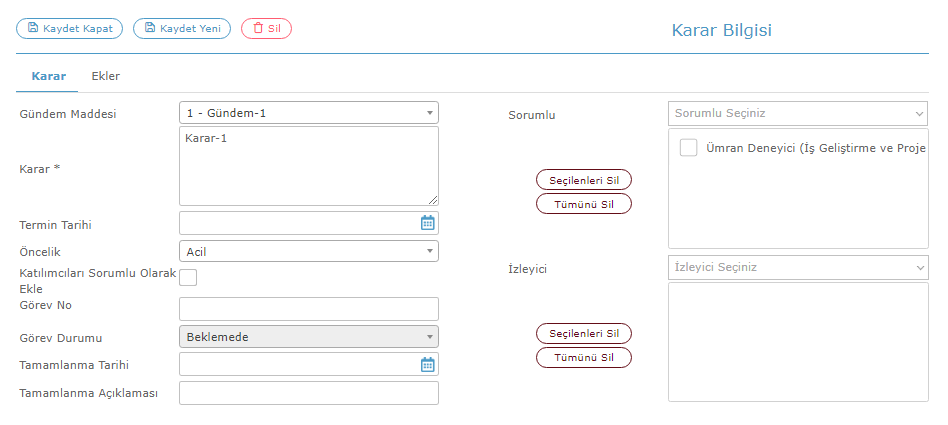Image resolution: width=948 pixels, height=425 pixels.
Task: Select the Karar tab
Action: 49,76
